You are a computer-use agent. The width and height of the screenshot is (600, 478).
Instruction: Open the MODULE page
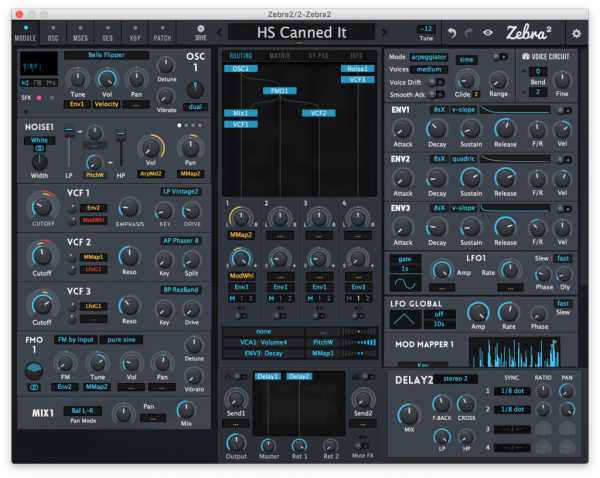coord(25,34)
